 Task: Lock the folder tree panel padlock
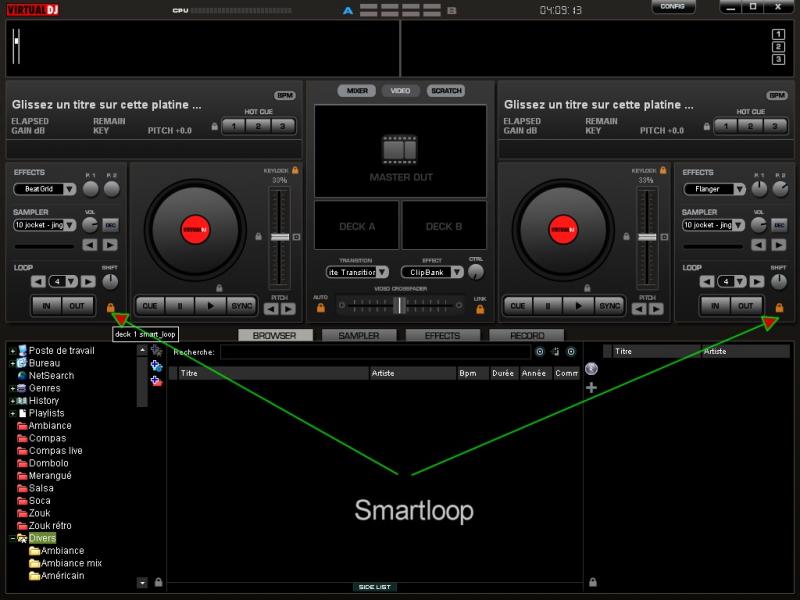(159, 582)
